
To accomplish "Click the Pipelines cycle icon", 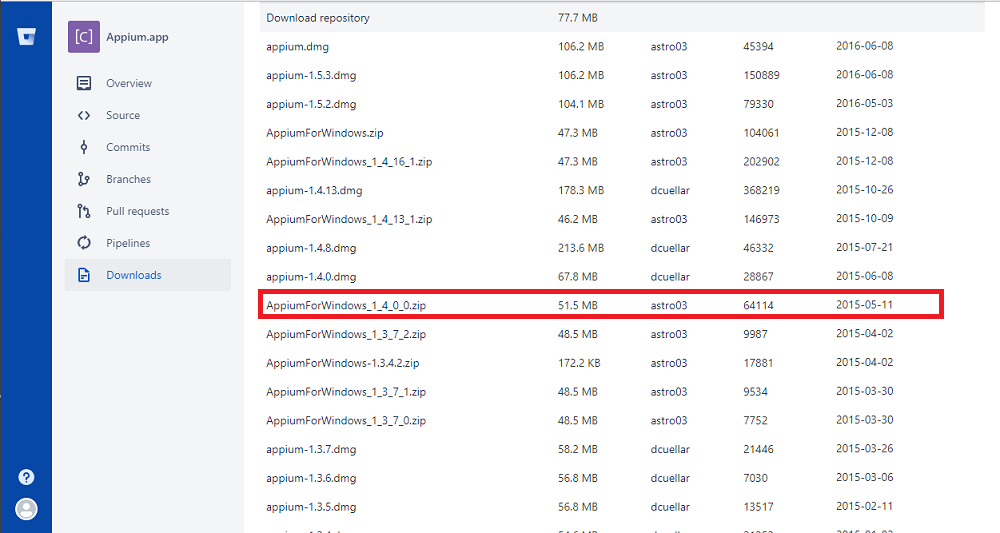I will tap(84, 243).
